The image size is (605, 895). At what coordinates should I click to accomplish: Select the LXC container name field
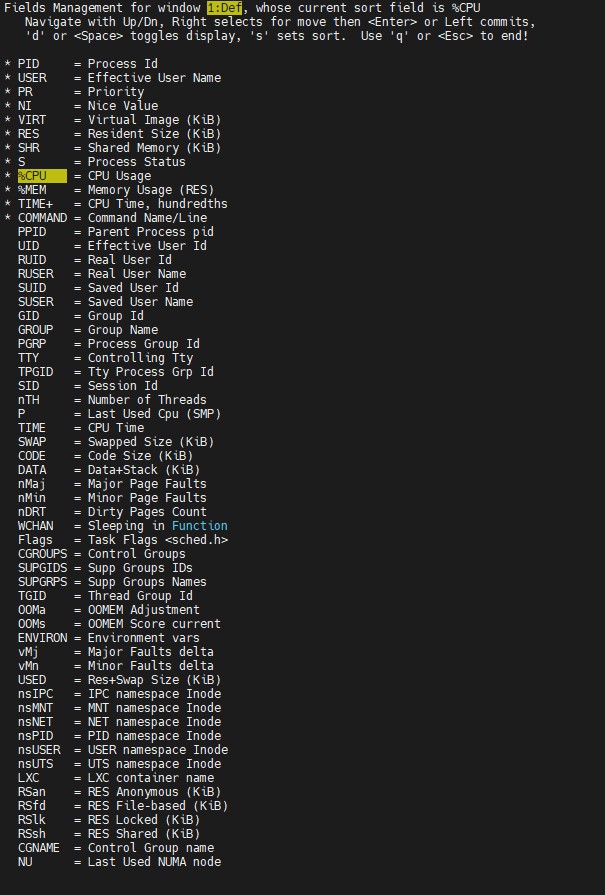(x=29, y=778)
